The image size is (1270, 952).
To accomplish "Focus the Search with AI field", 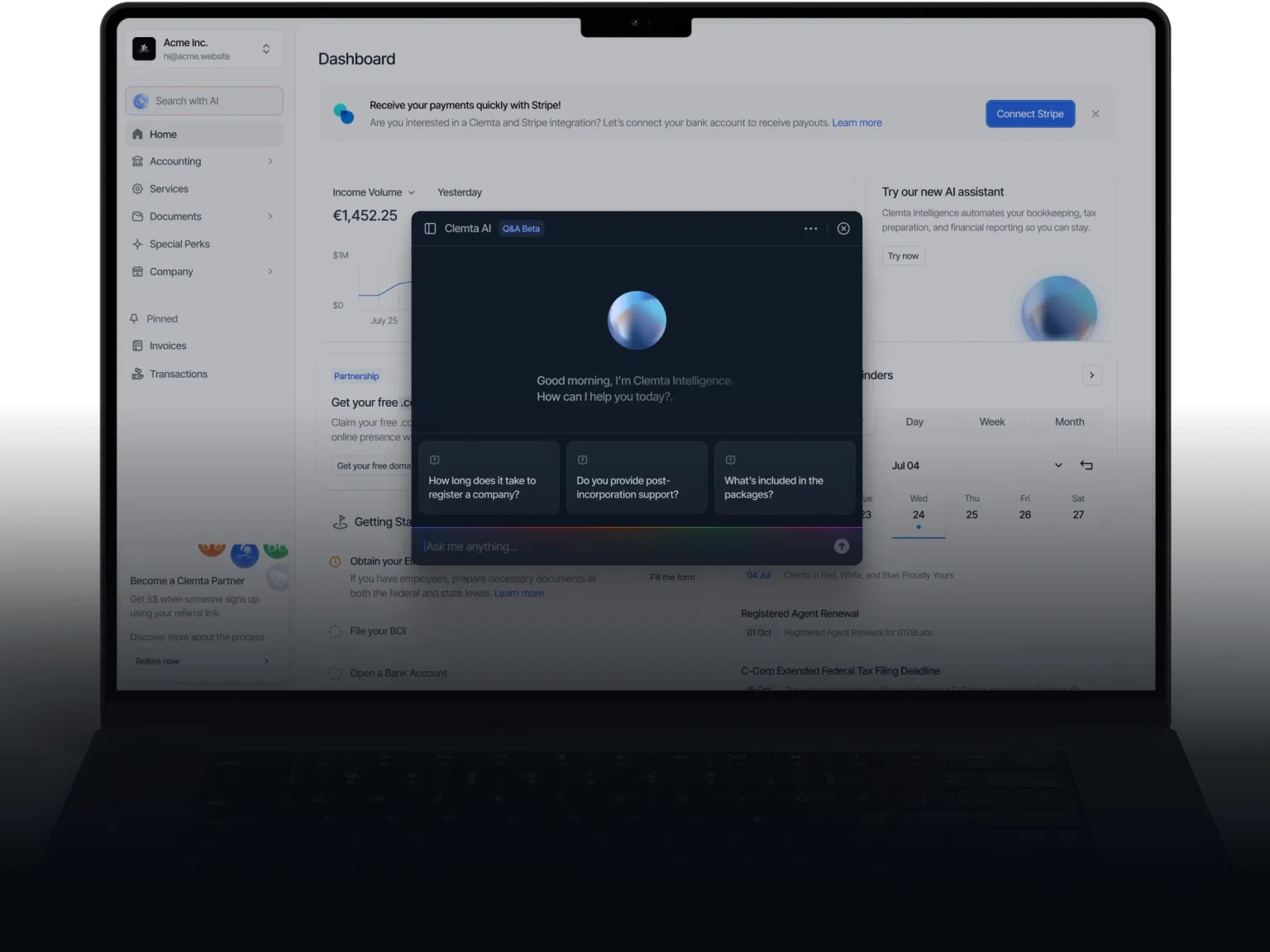I will point(204,101).
